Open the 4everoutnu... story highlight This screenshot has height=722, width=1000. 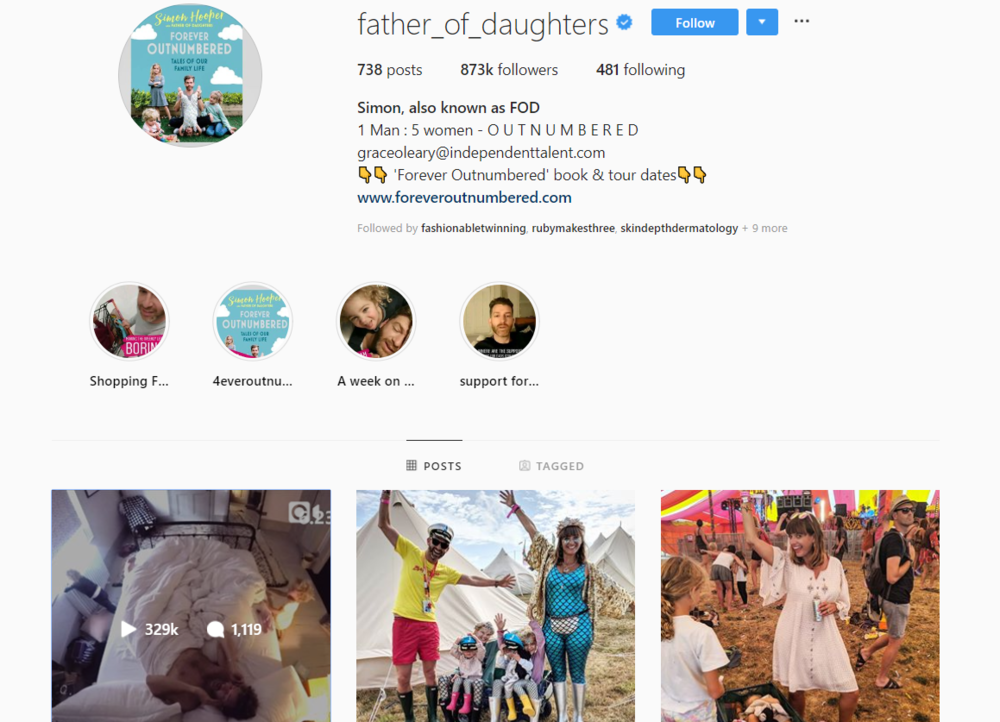pos(253,321)
